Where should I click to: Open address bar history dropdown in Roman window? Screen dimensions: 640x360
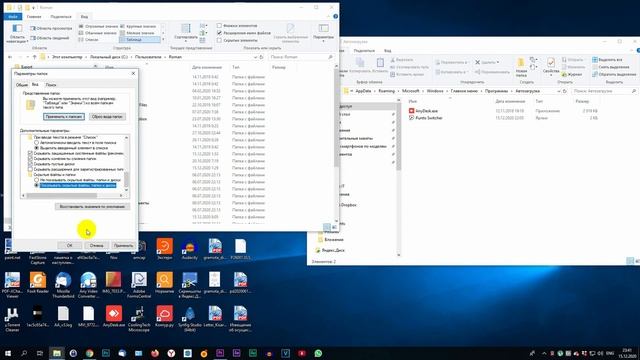click(x=256, y=57)
